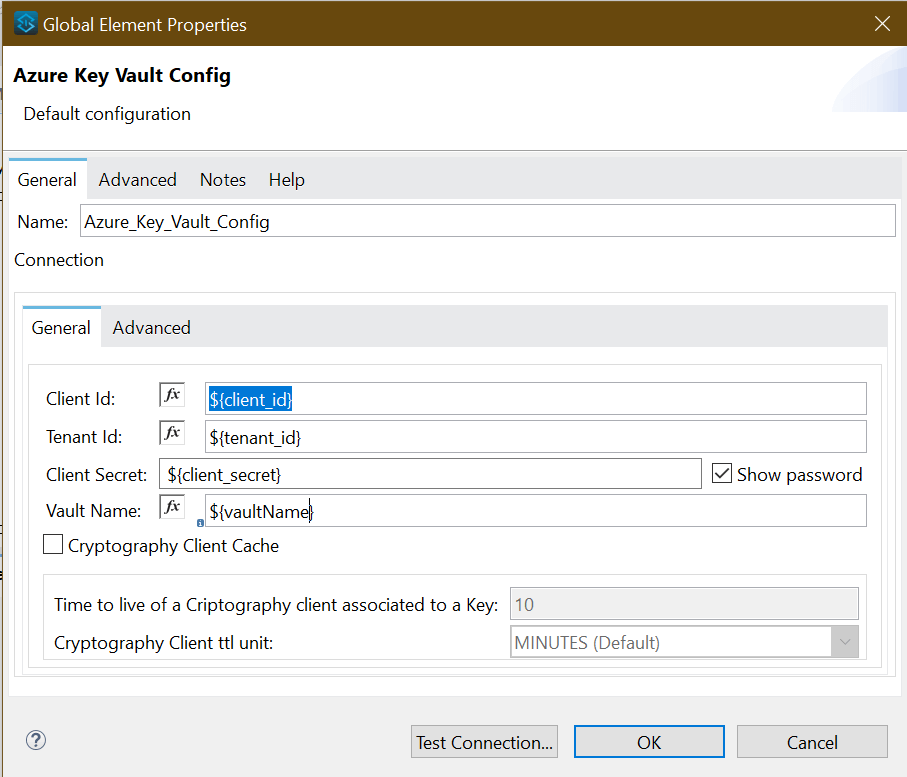Toggle the fx expression button for Tenant Id

[x=172, y=433]
